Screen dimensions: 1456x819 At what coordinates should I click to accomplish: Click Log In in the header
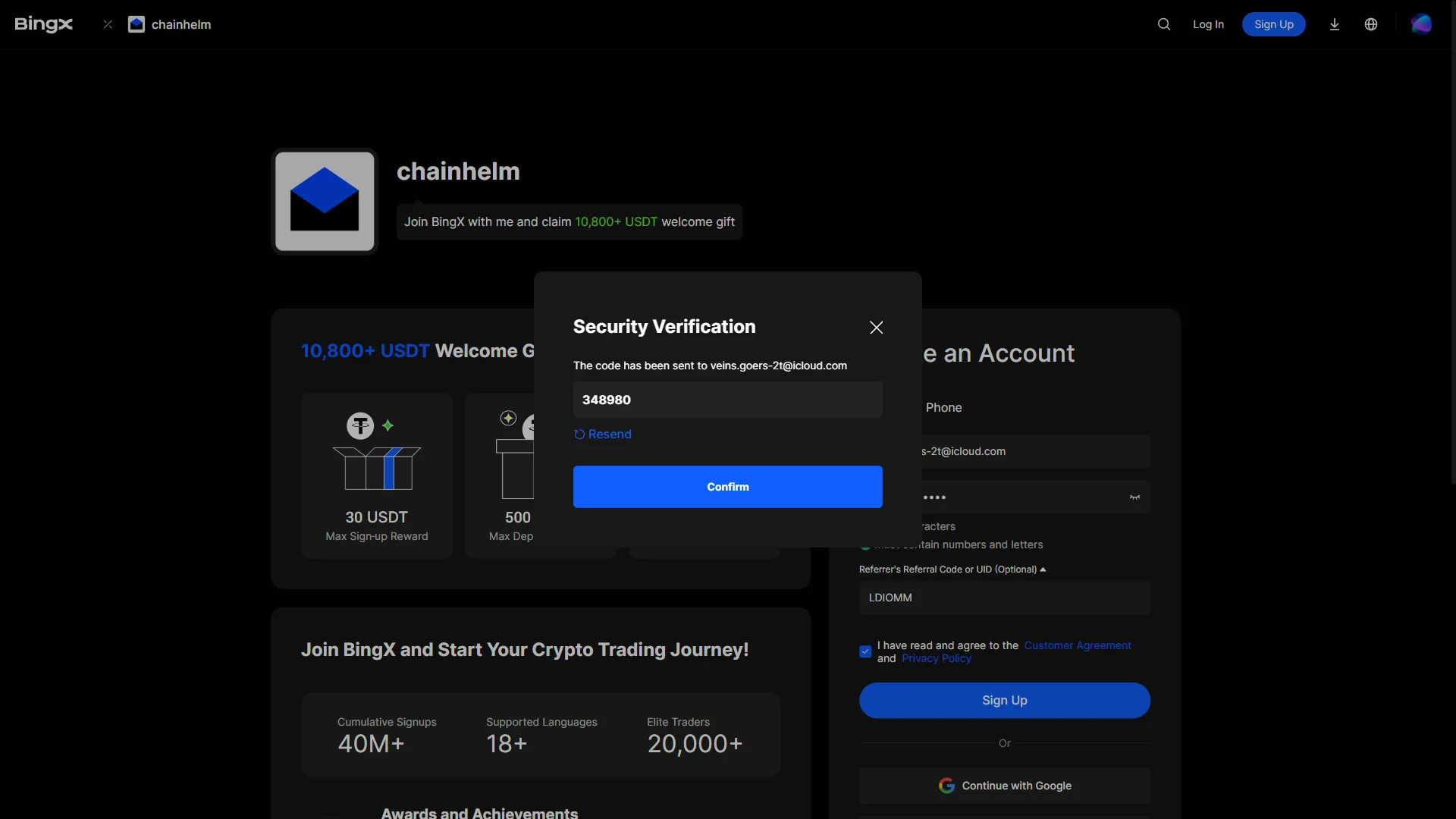point(1208,24)
